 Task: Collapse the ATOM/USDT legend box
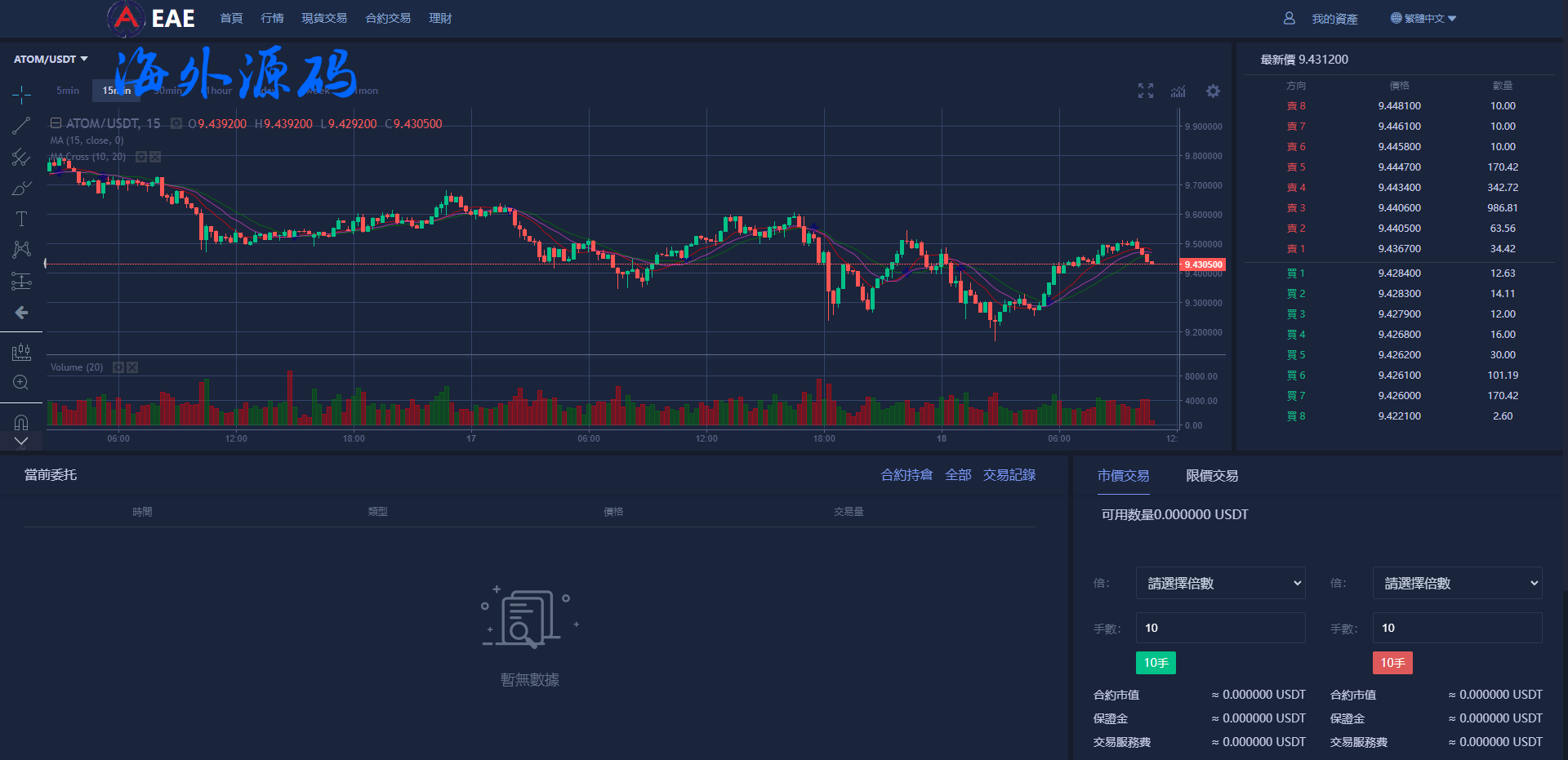56,123
